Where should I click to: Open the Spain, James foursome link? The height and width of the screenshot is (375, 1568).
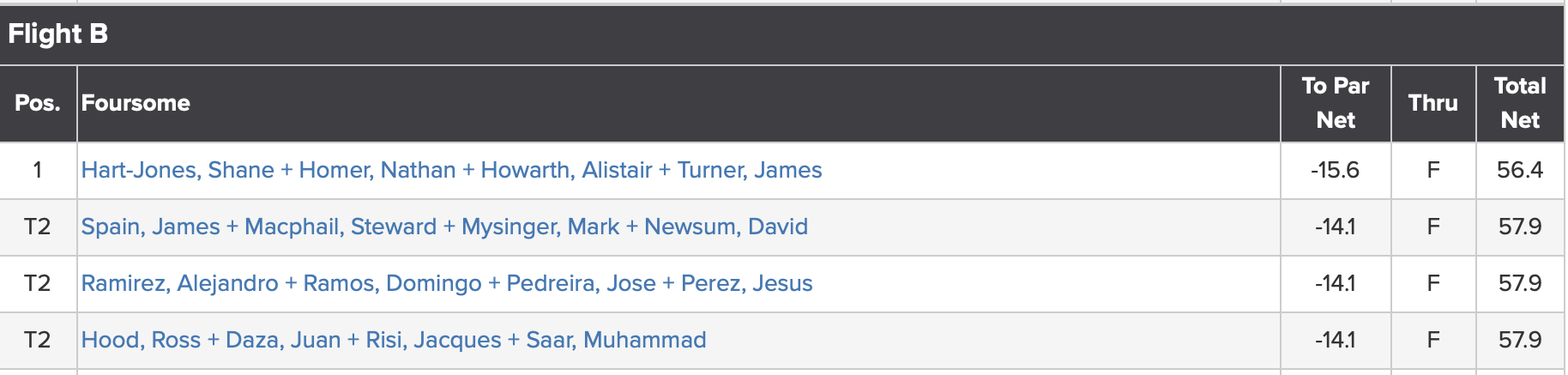pyautogui.click(x=444, y=227)
